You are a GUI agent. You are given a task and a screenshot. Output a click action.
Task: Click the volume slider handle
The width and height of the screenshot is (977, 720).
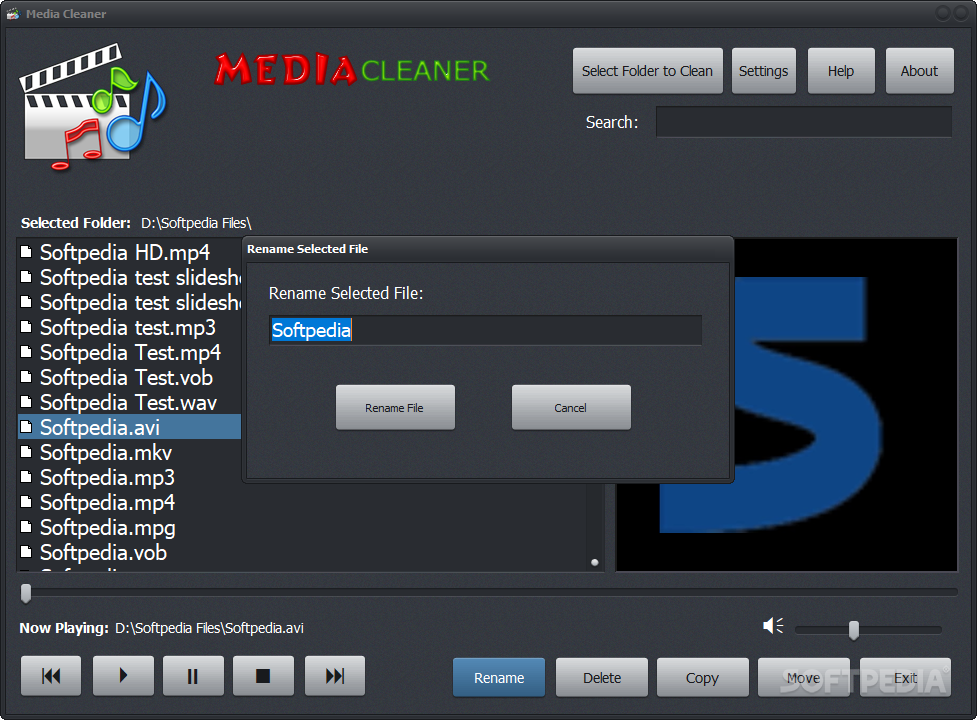point(854,630)
